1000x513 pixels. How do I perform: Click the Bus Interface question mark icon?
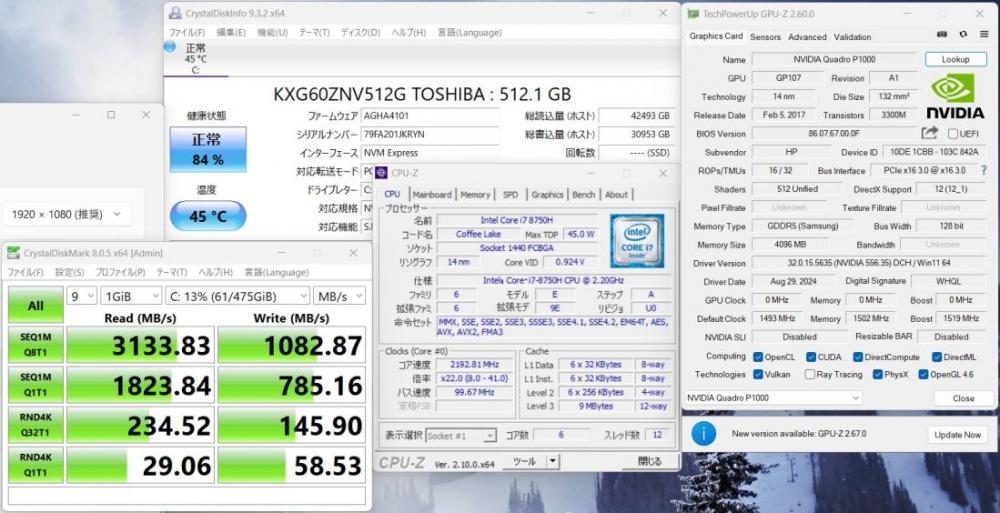(984, 170)
